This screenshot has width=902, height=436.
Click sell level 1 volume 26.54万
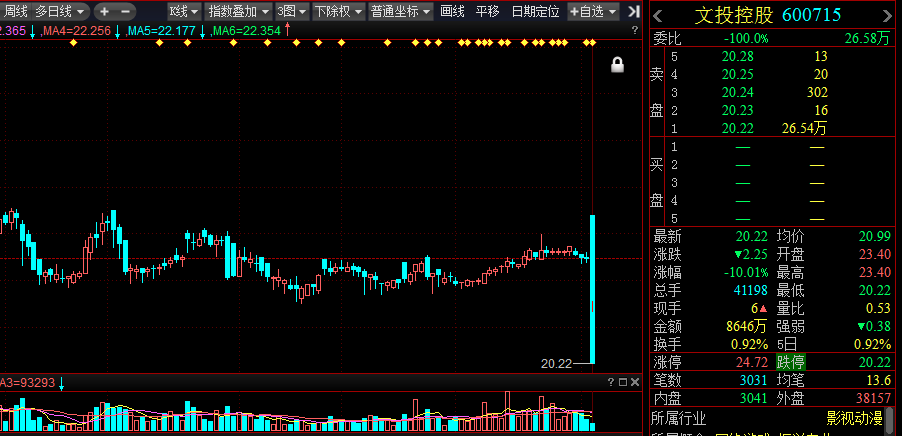[x=804, y=128]
